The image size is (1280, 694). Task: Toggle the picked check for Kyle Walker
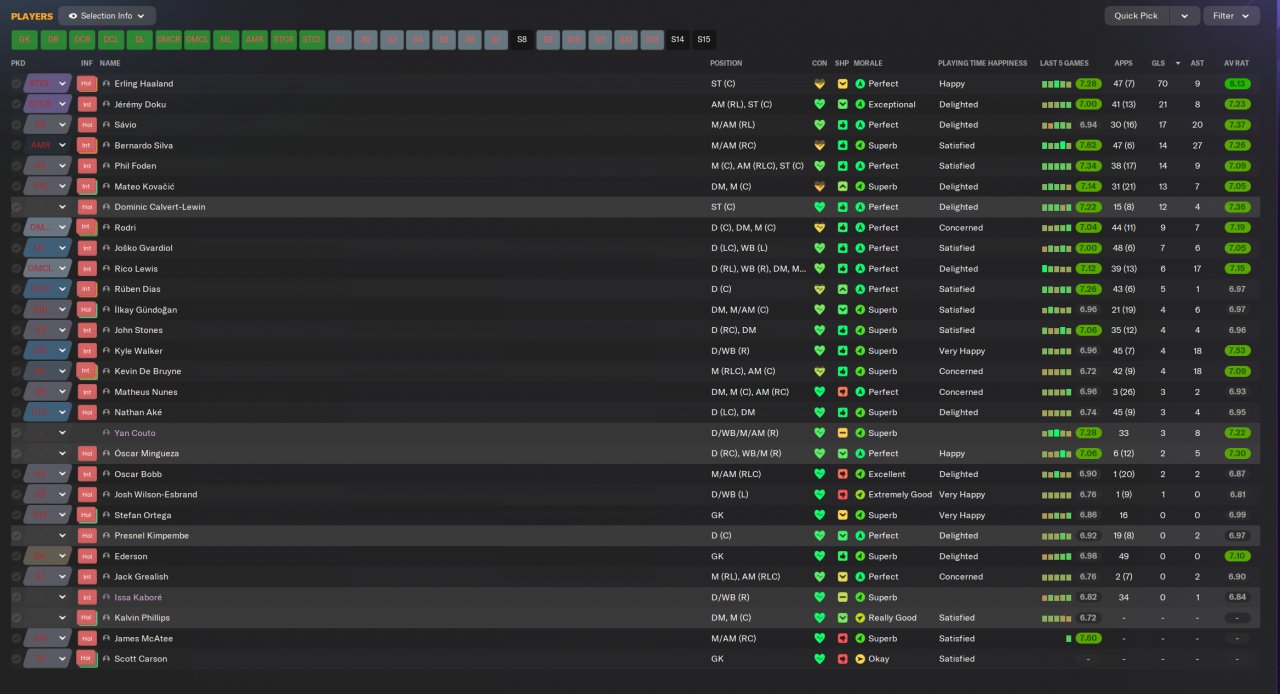tap(16, 351)
